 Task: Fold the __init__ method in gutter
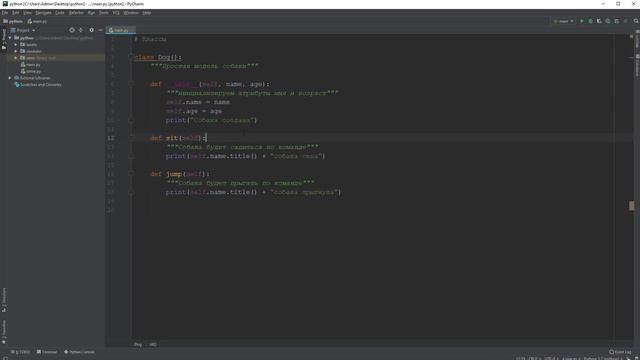[131, 84]
